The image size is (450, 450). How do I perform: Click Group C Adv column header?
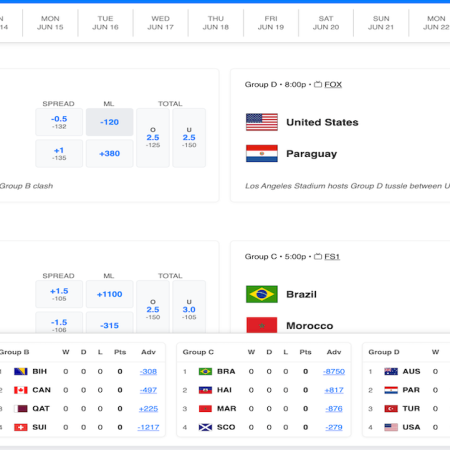tap(334, 352)
